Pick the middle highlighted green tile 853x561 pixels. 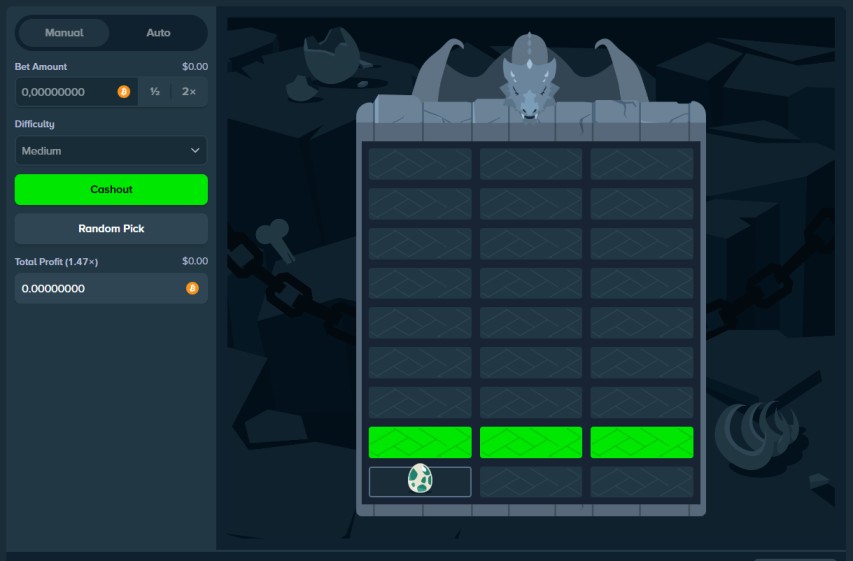tap(531, 442)
